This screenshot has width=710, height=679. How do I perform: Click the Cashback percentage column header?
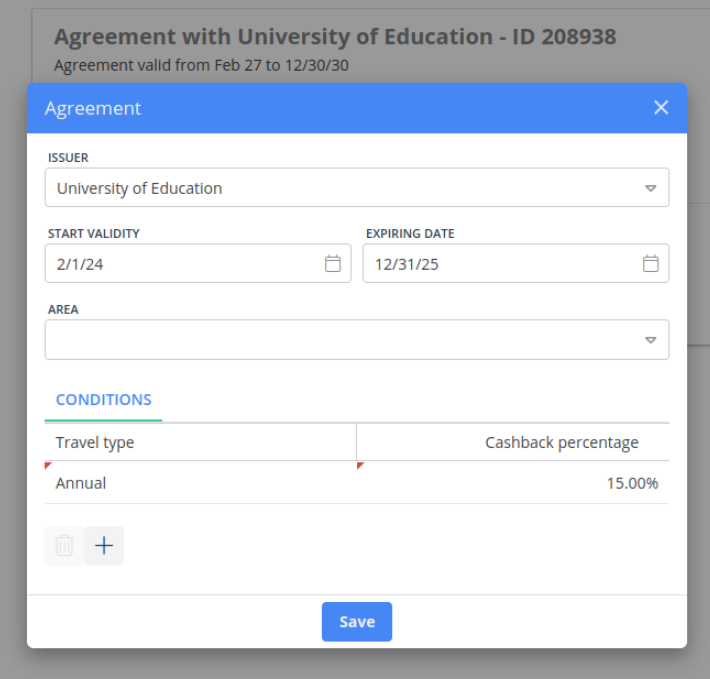561,442
